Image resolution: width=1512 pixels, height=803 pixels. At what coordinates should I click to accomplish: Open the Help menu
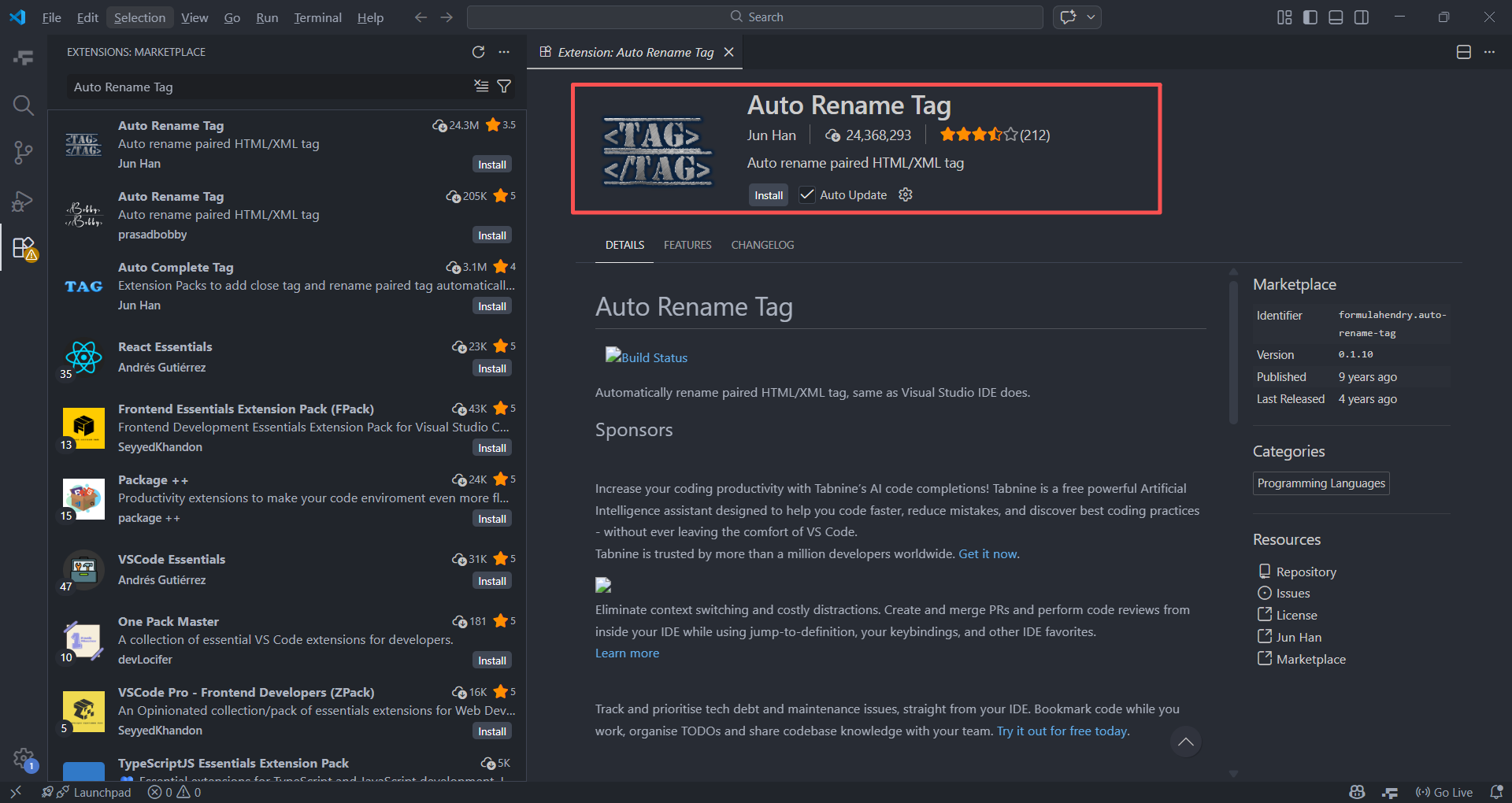[x=370, y=17]
